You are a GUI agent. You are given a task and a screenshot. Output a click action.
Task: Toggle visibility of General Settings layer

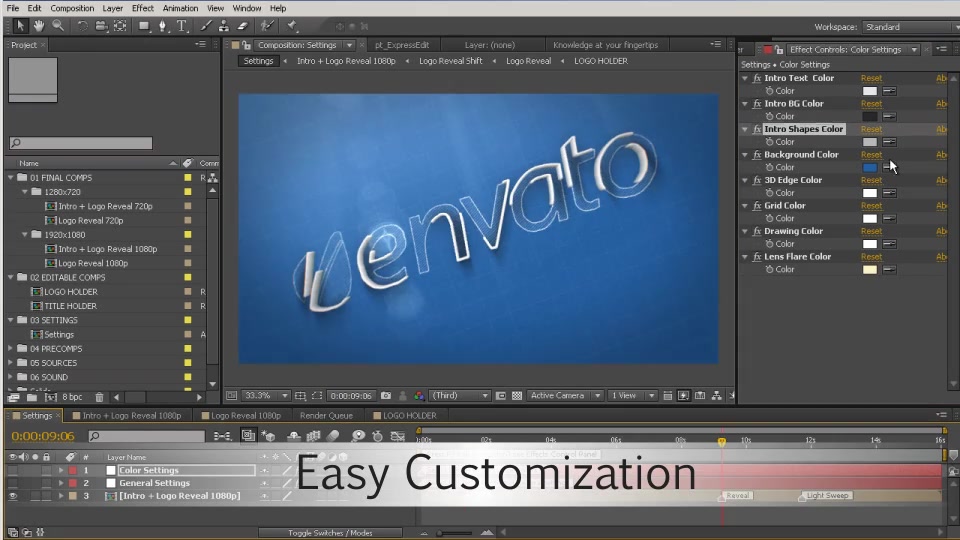(x=12, y=483)
